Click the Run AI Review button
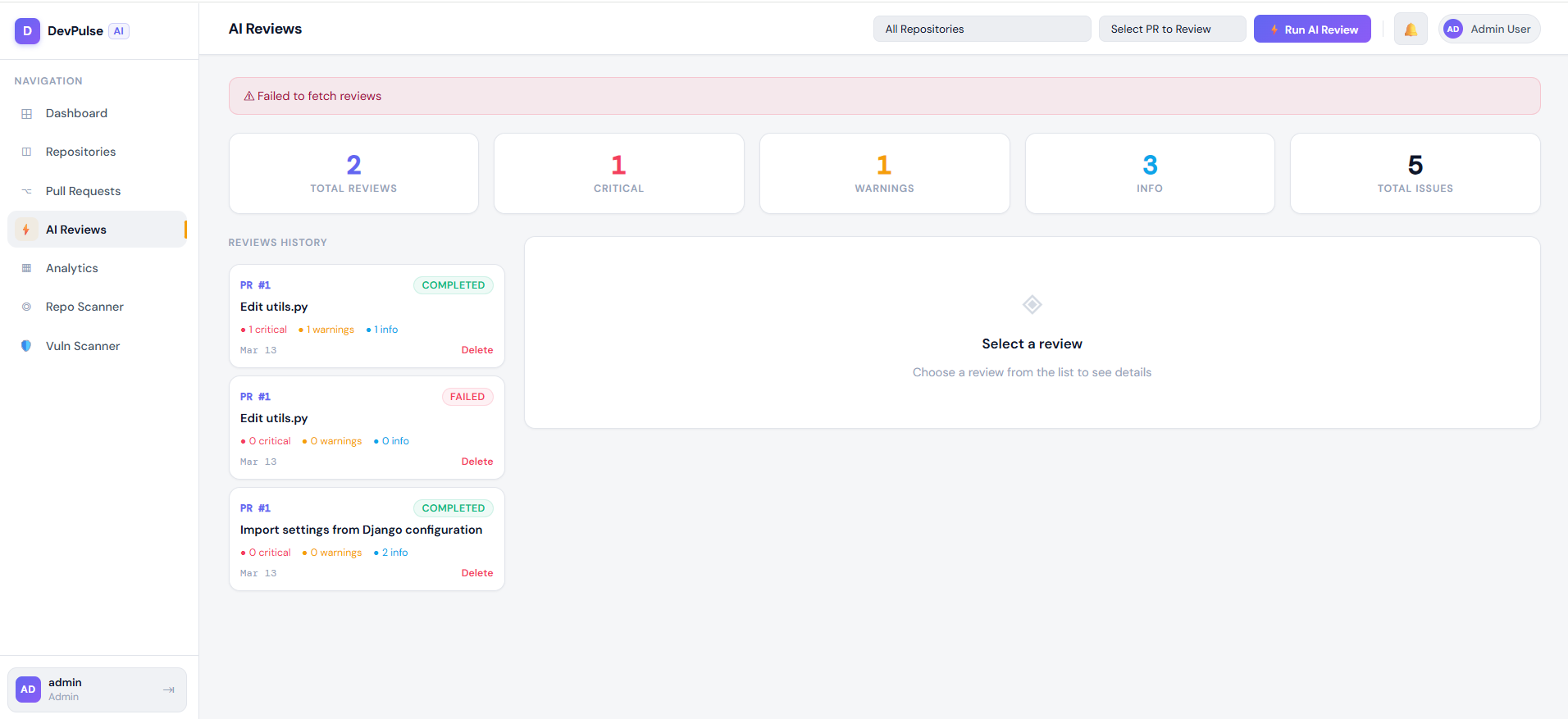Viewport: 1568px width, 719px height. pos(1312,30)
